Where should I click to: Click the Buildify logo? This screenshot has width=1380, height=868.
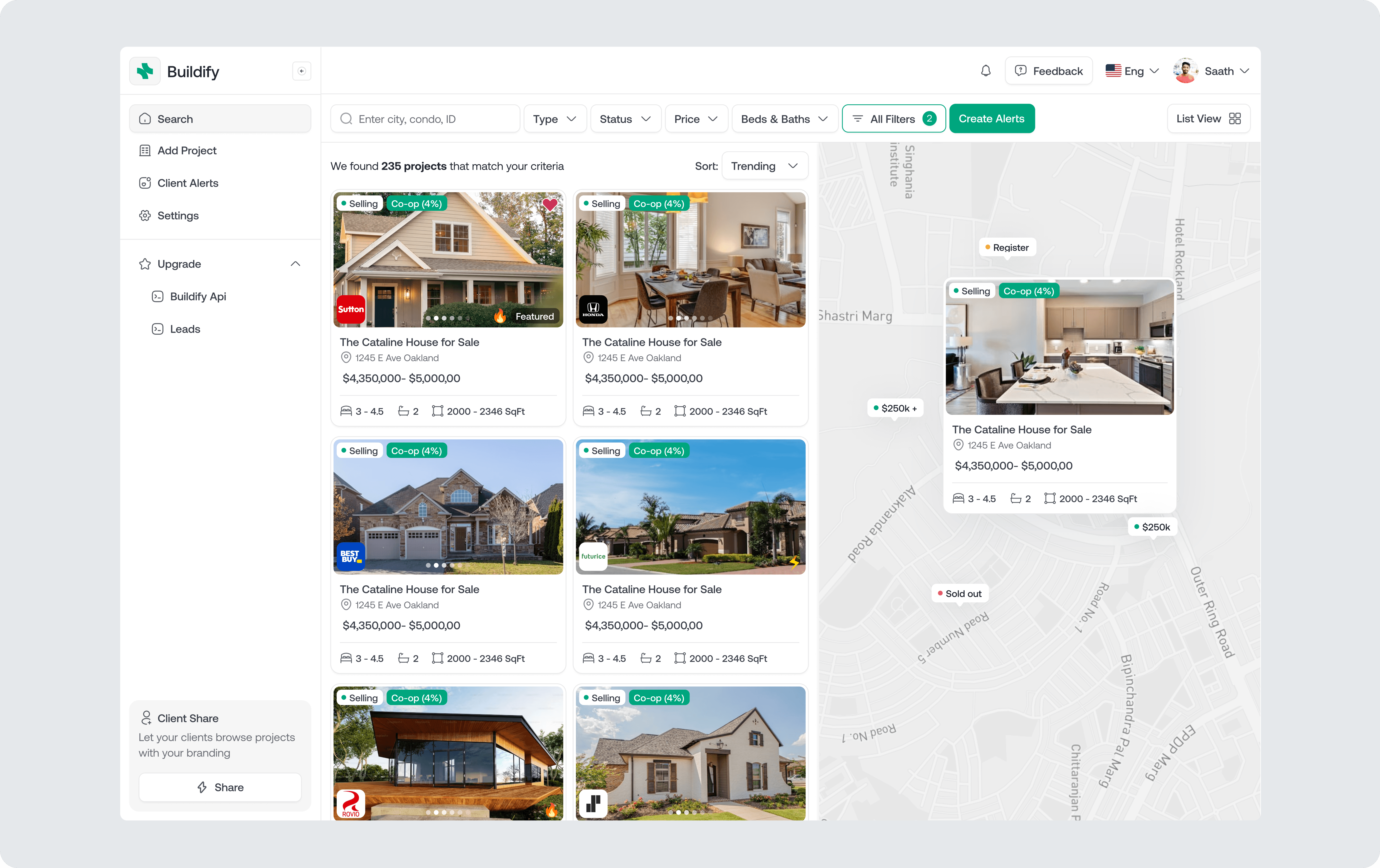click(x=144, y=70)
